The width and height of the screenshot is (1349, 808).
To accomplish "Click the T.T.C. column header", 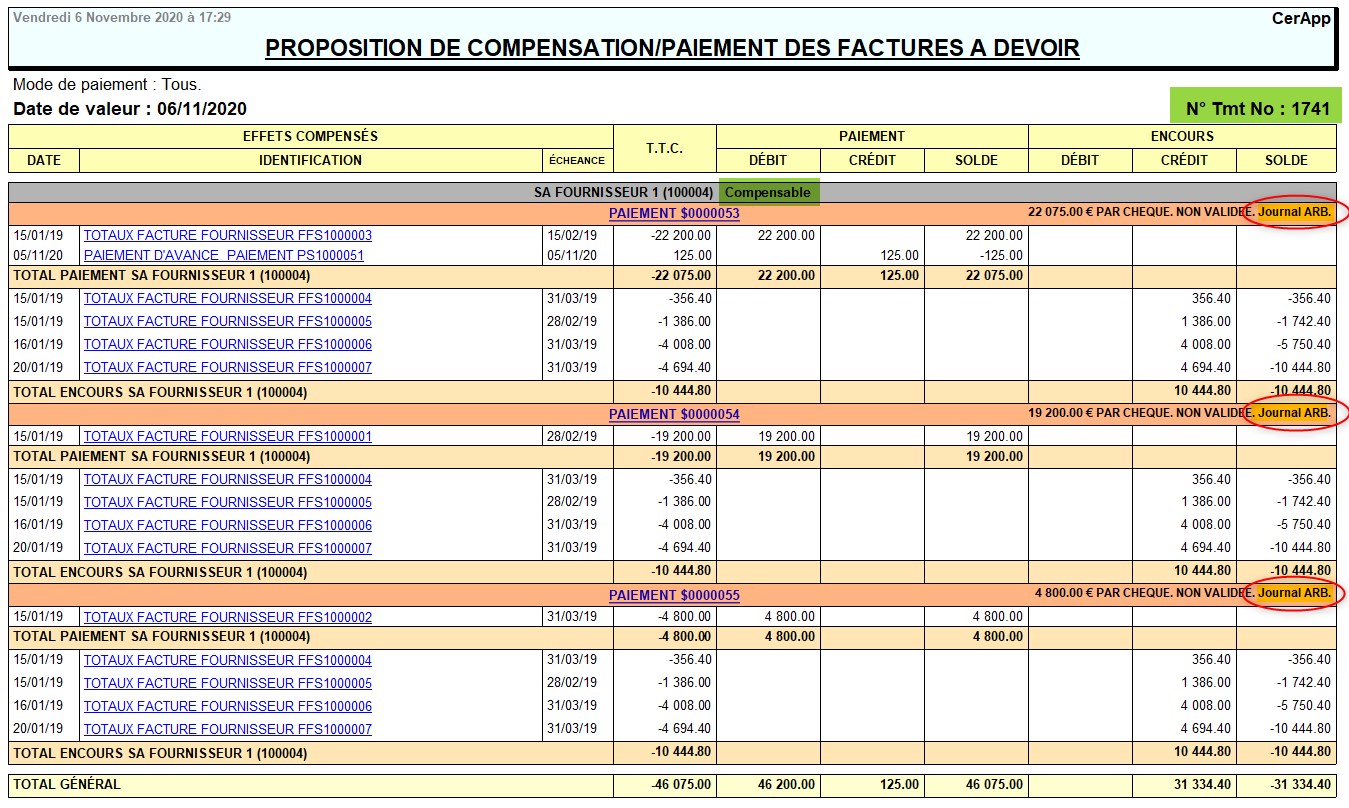I will pyautogui.click(x=664, y=148).
